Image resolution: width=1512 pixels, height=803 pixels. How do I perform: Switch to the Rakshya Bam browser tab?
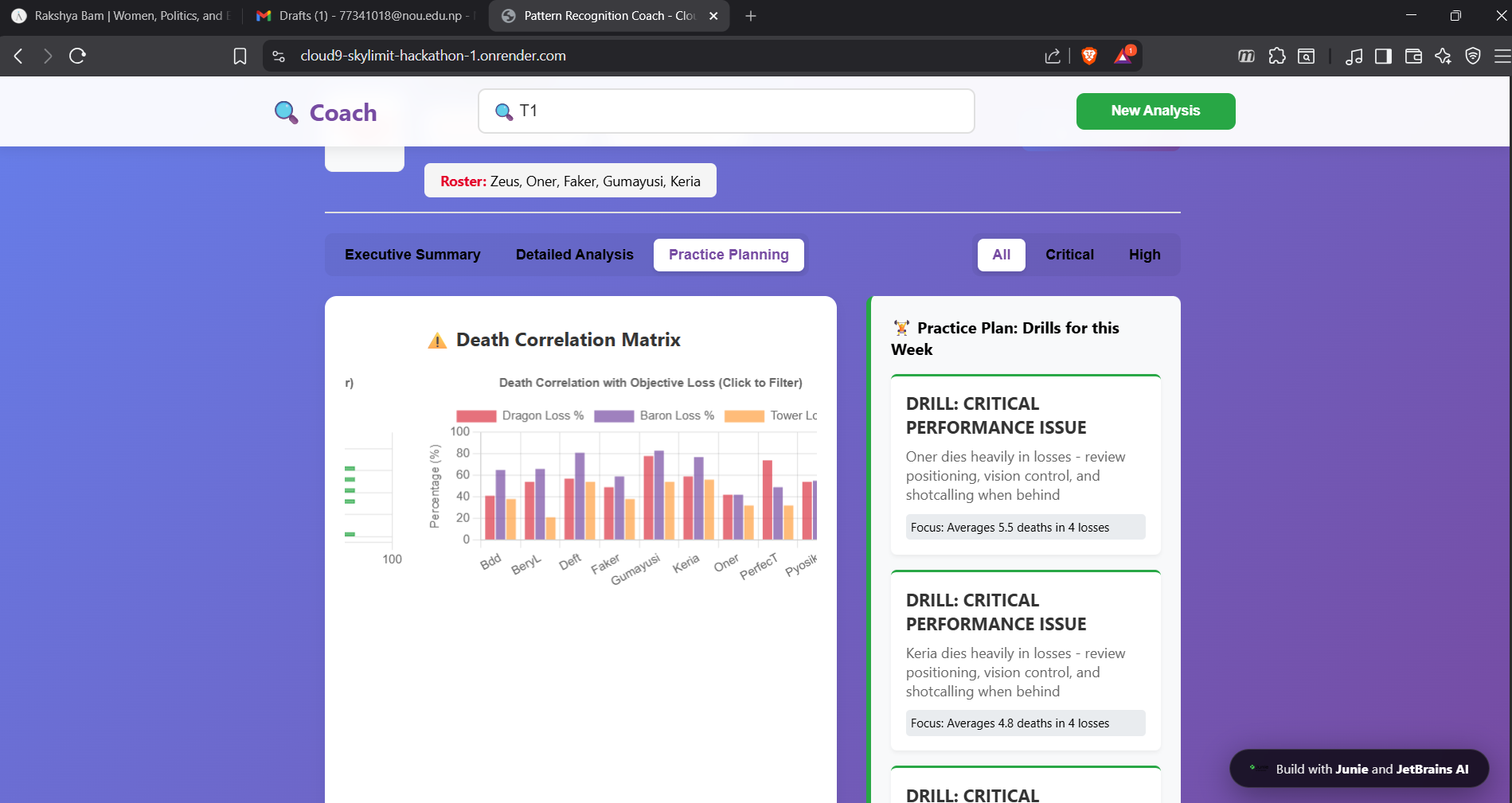pos(121,16)
